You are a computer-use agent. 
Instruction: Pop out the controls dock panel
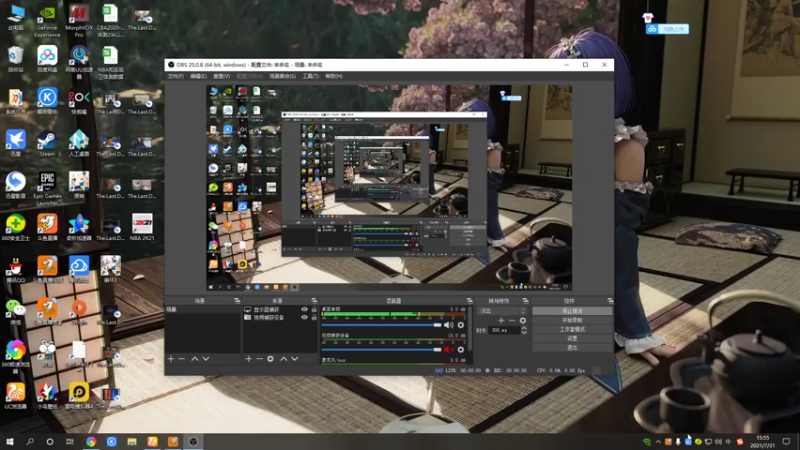point(610,301)
